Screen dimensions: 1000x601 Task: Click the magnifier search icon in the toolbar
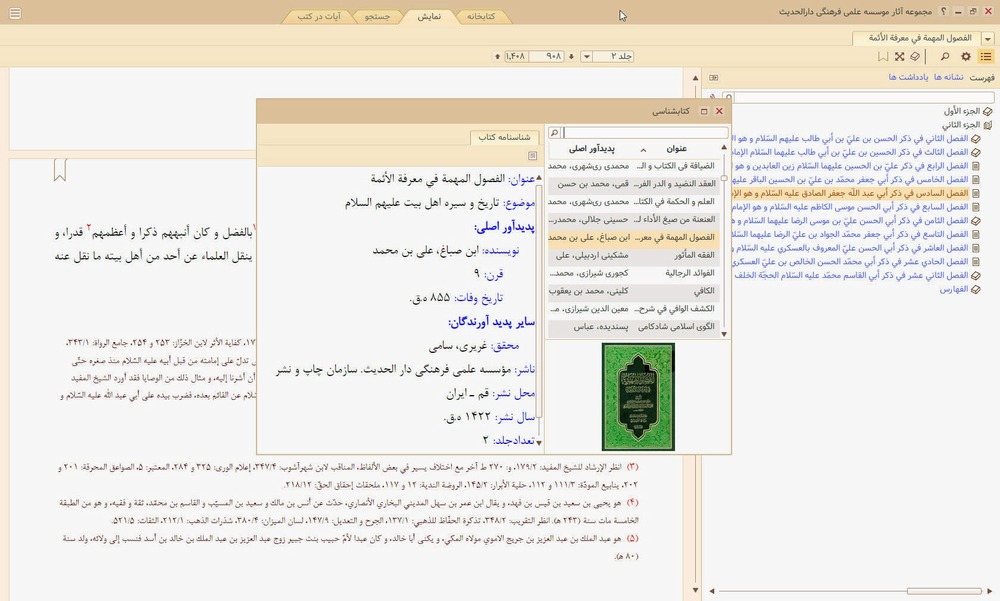[x=944, y=57]
